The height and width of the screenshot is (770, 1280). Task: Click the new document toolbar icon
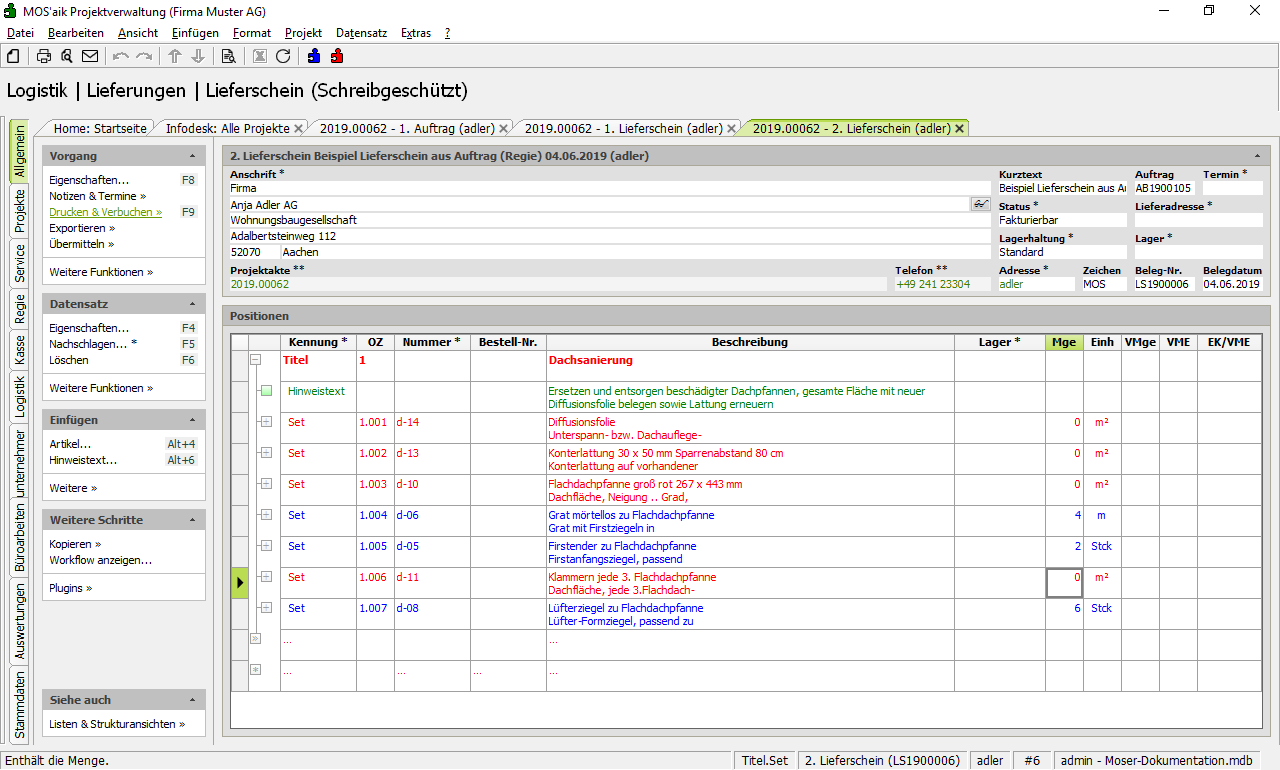point(13,56)
